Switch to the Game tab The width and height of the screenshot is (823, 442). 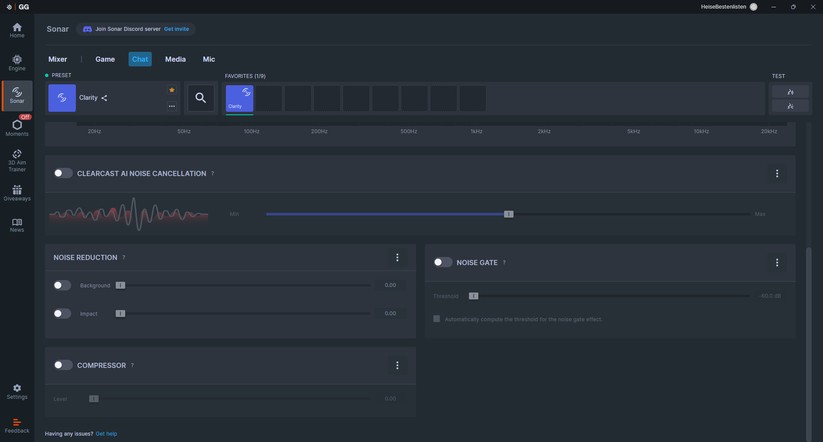tap(105, 59)
